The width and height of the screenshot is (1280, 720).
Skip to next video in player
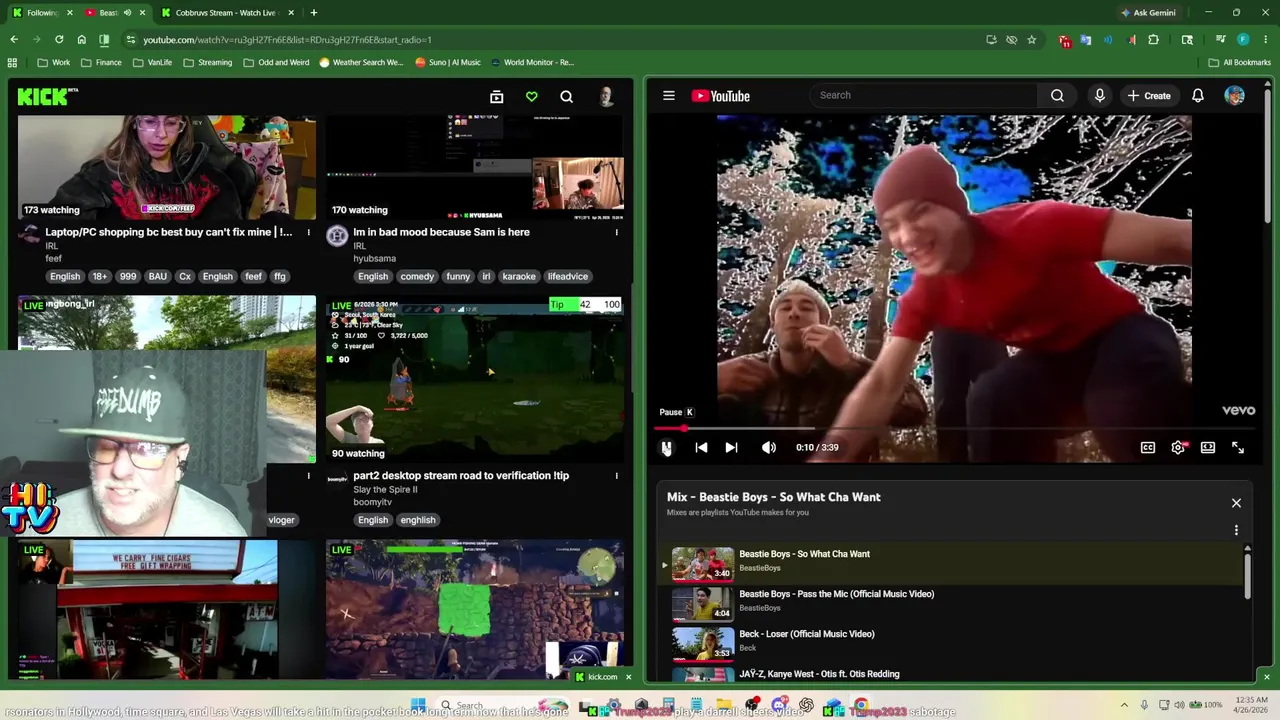coord(731,448)
